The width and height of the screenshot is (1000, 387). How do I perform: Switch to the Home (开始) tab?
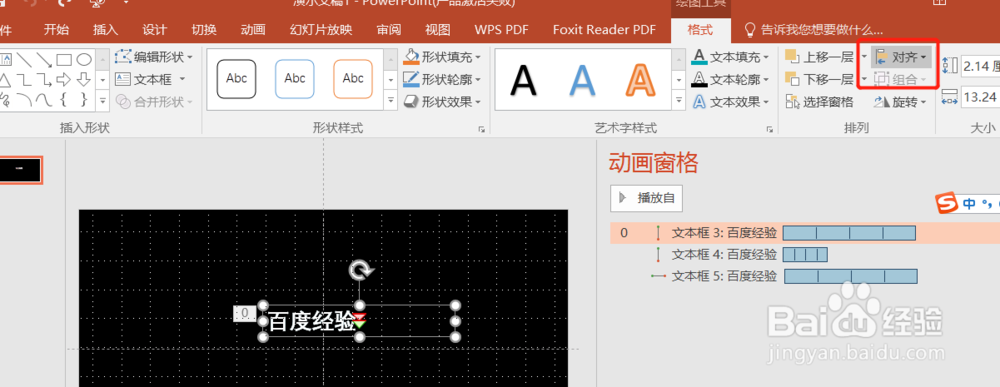(x=56, y=29)
